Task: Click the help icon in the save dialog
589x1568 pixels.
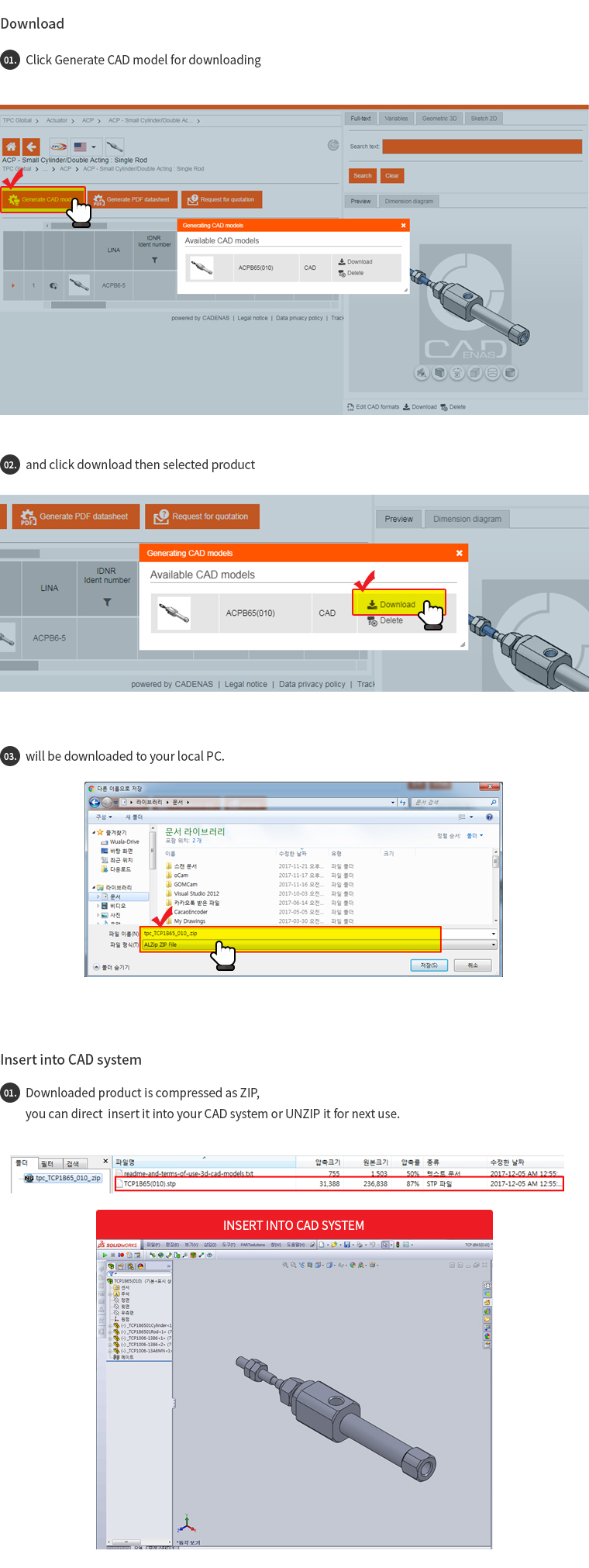Action: tap(489, 817)
